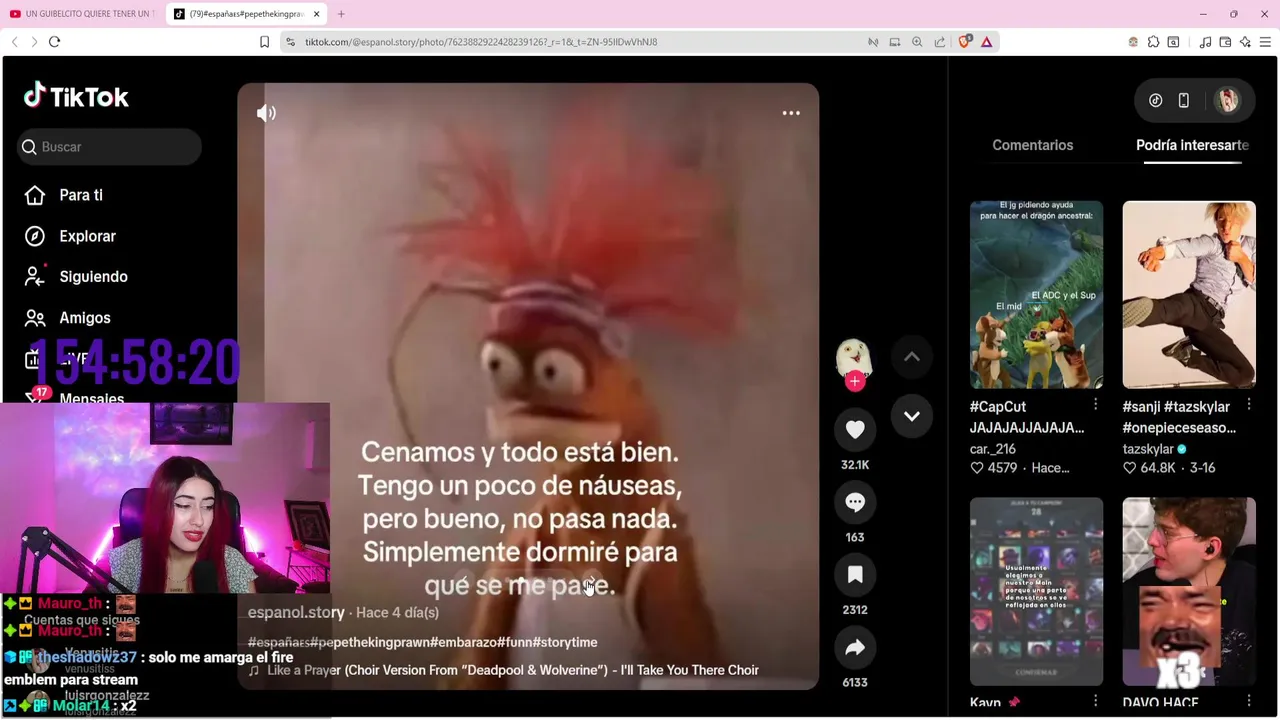Mute the TikTok video sound
This screenshot has height=720, width=1280.
tap(266, 113)
